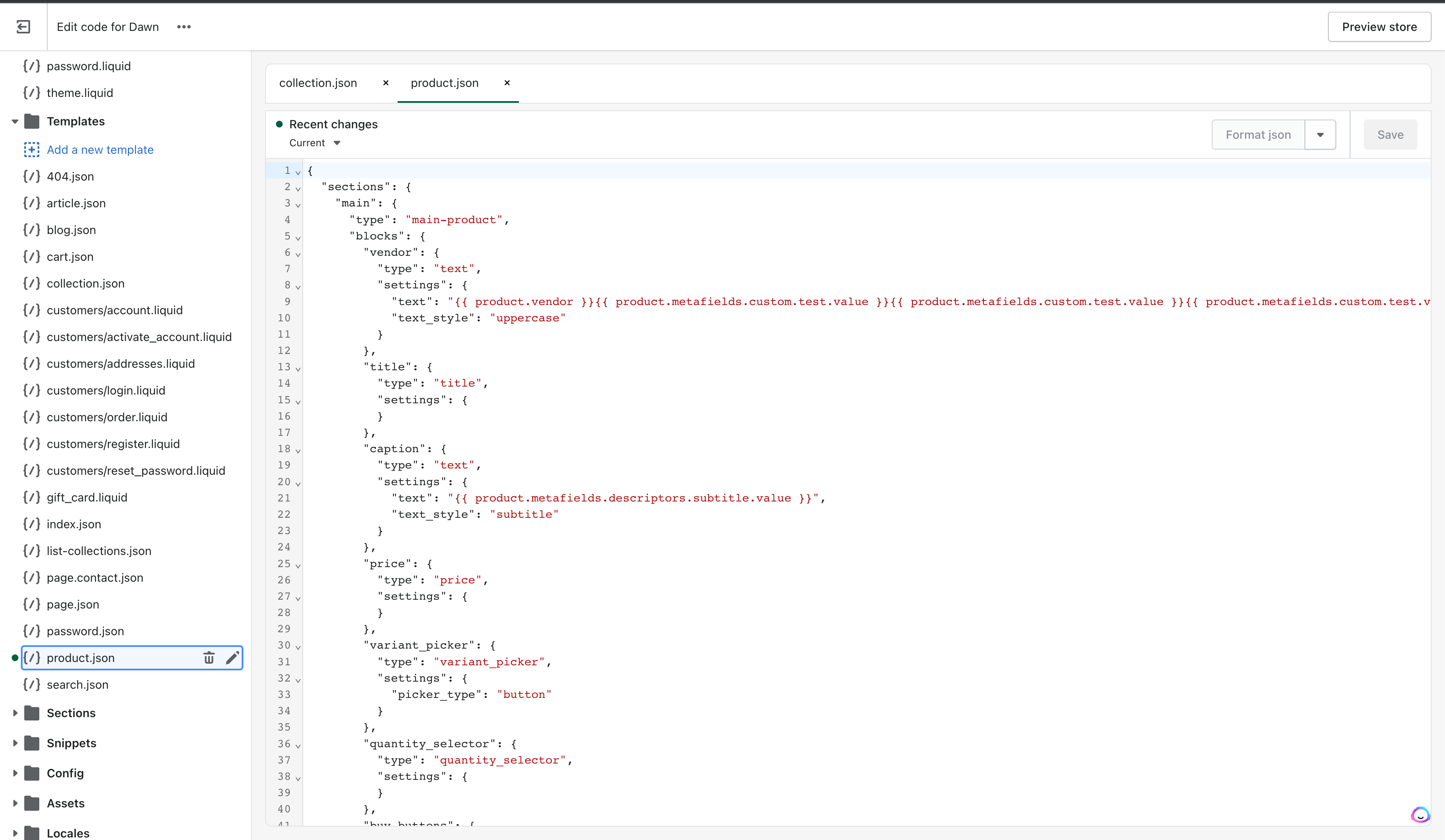The width and height of the screenshot is (1445, 840).
Task: Click the plus icon beside Add a new template
Action: tap(31, 150)
